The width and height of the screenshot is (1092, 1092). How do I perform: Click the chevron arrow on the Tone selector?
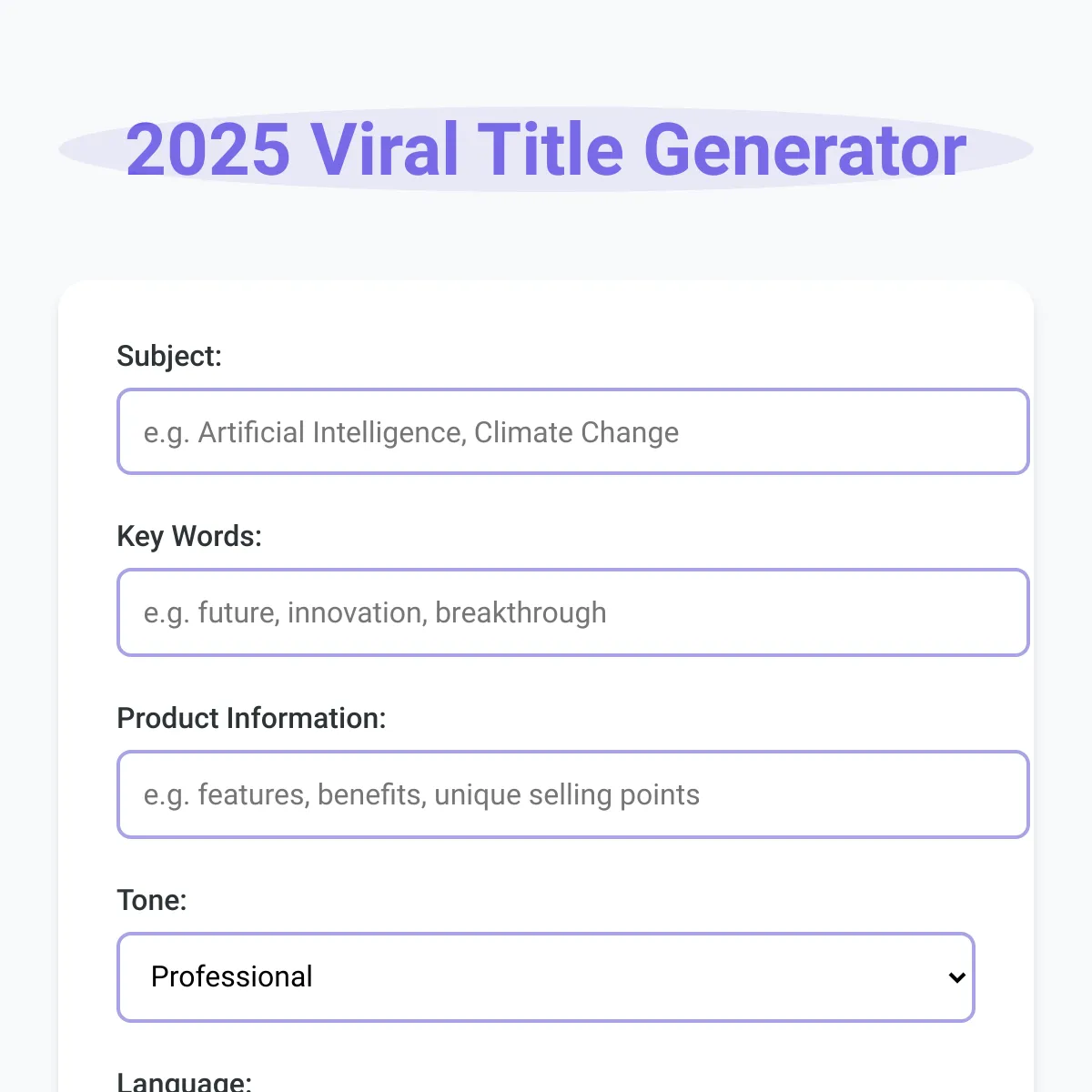[x=956, y=977]
